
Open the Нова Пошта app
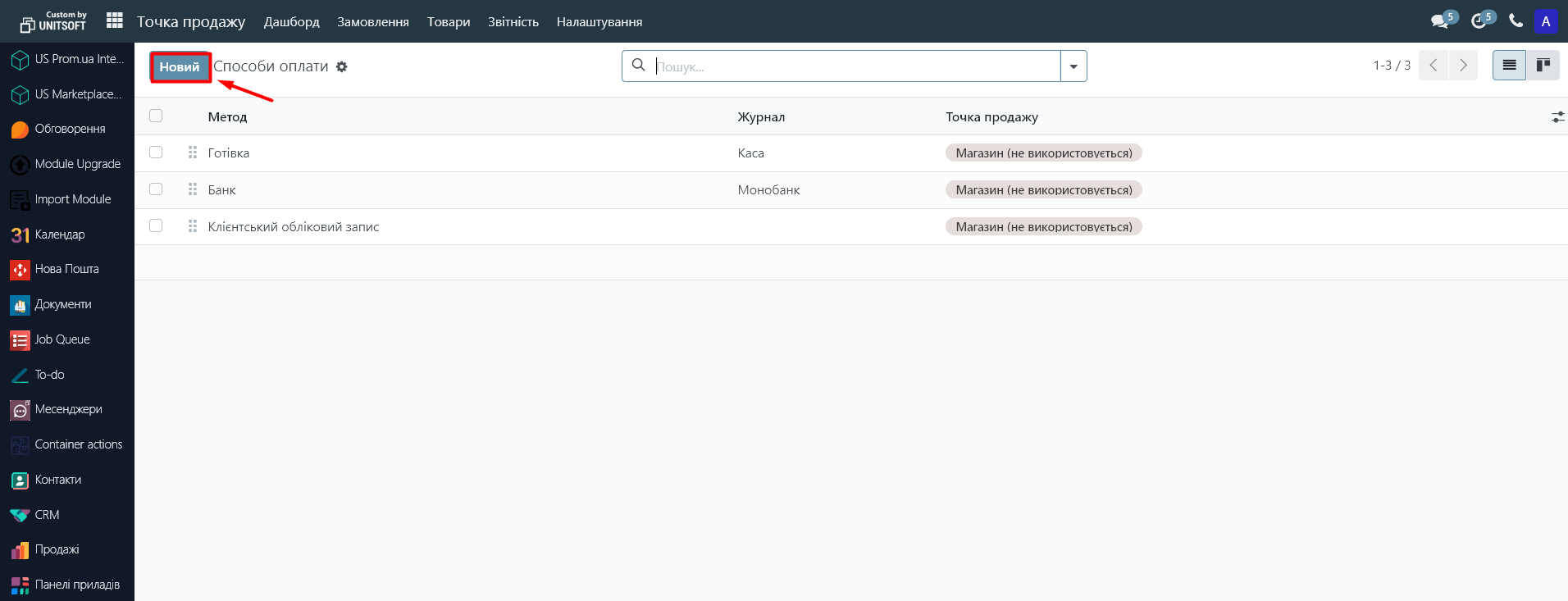(66, 269)
